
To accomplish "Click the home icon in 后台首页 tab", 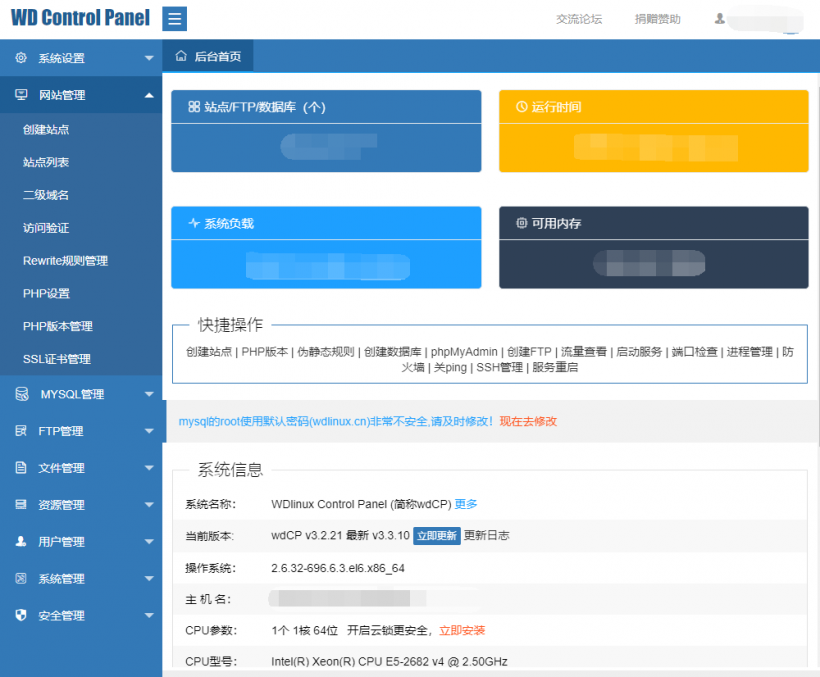I will (181, 56).
